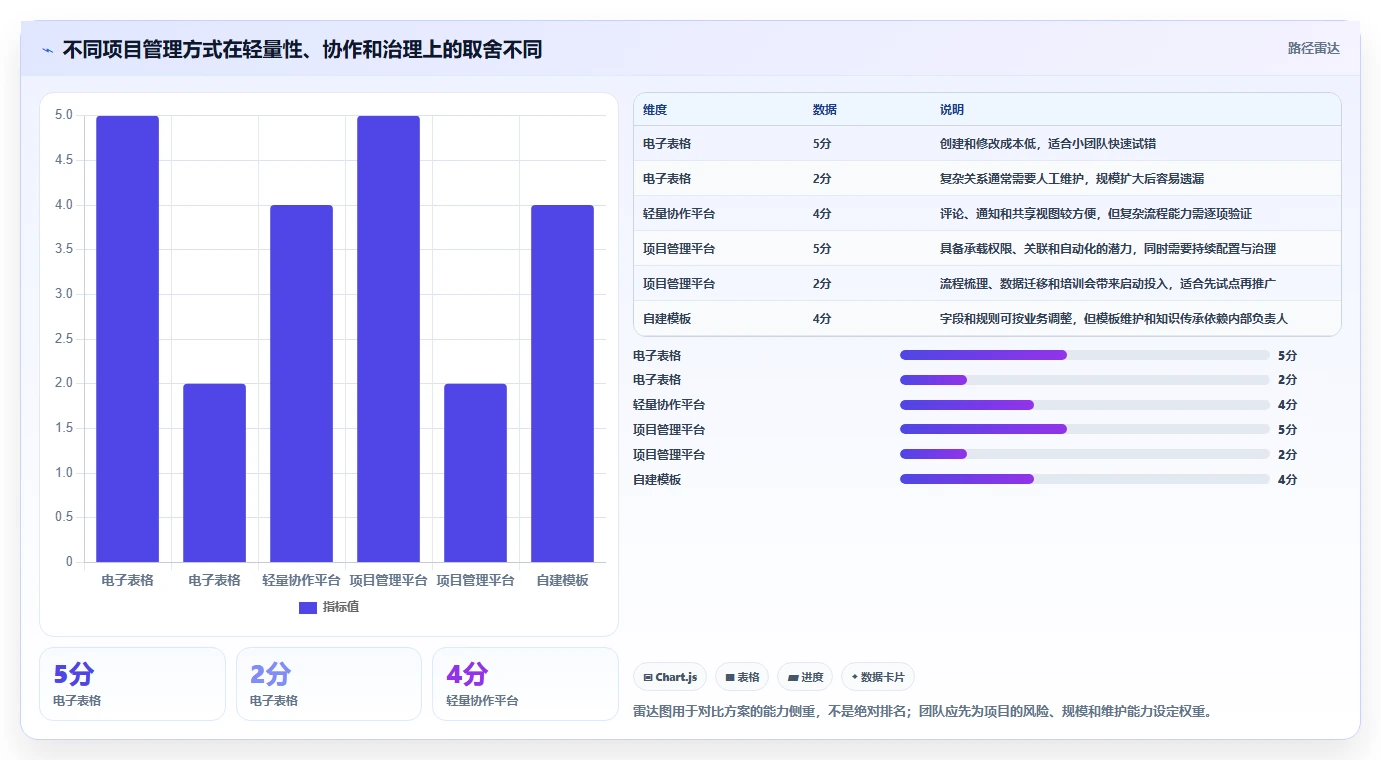Click the 轻量协作平台 label in the progress list
This screenshot has height=760, width=1381.
pos(669,405)
